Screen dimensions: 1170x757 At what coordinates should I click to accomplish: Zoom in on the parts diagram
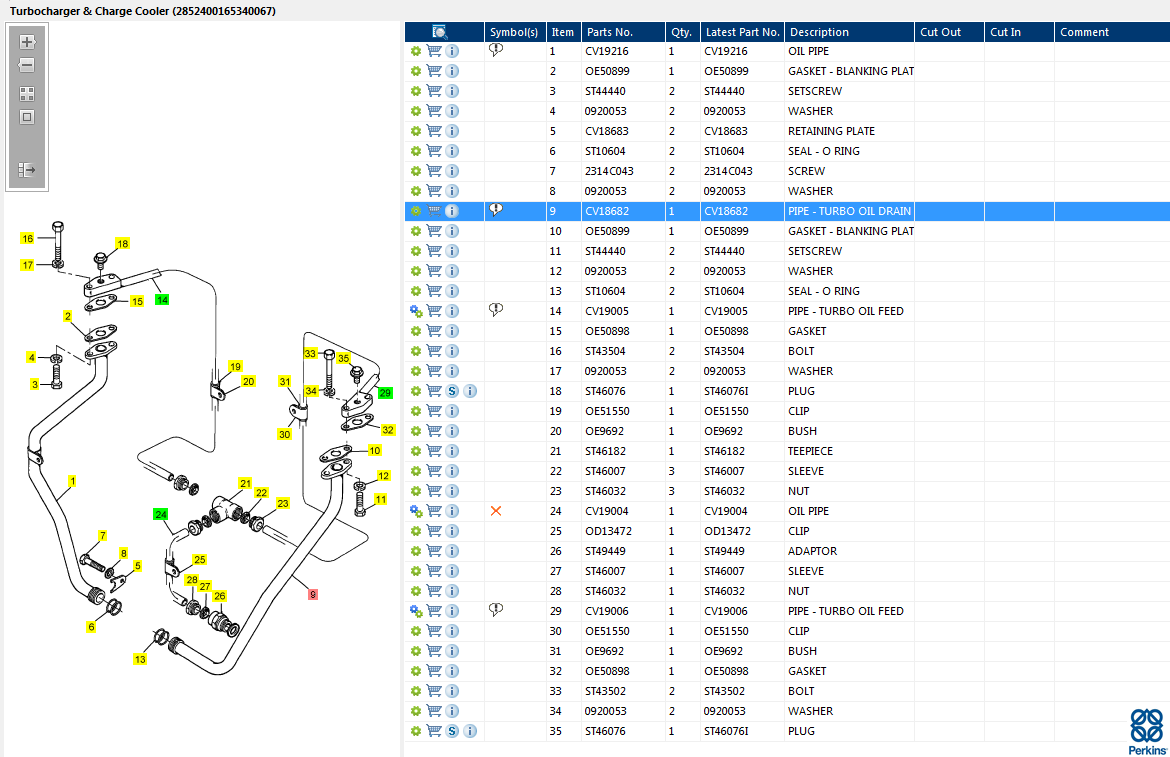pyautogui.click(x=27, y=42)
